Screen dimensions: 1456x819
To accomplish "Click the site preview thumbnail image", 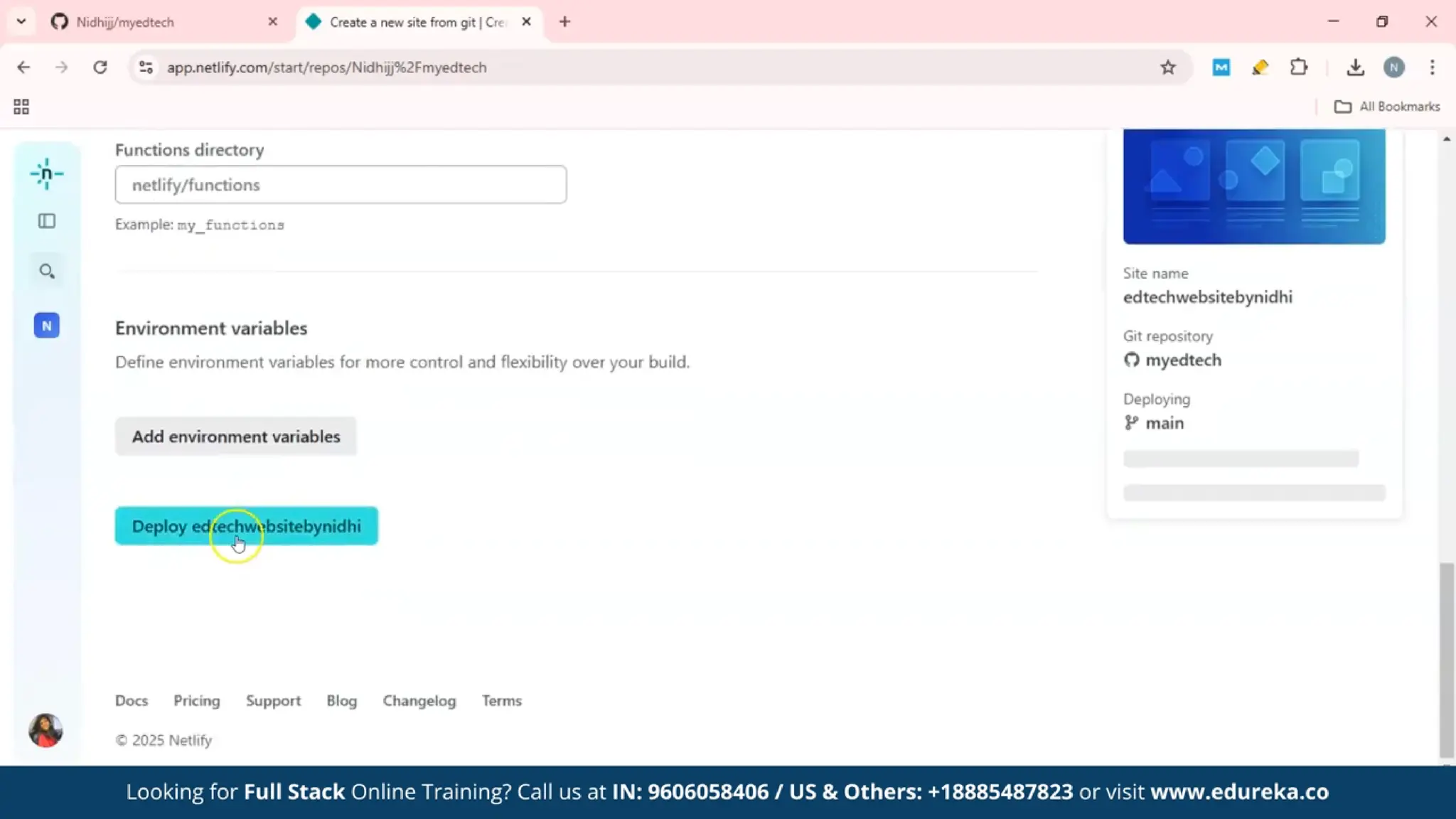I will (x=1254, y=186).
